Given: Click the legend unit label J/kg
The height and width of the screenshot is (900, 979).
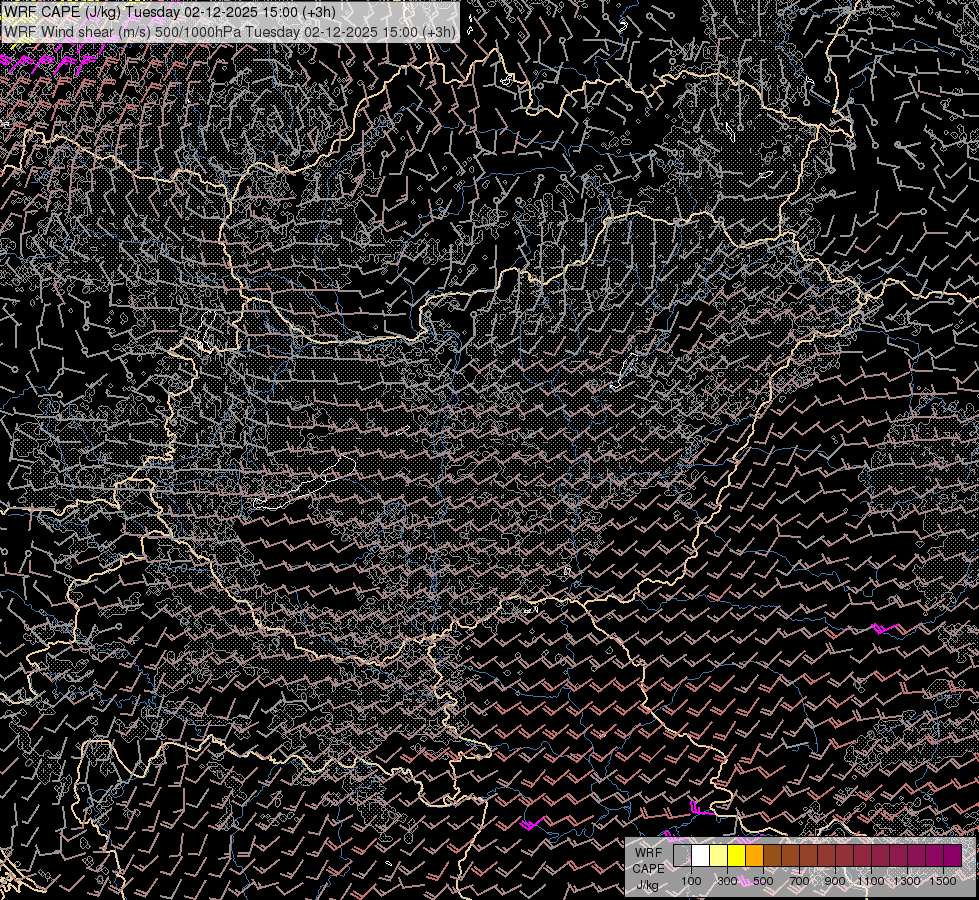Looking at the screenshot, I should click(647, 885).
